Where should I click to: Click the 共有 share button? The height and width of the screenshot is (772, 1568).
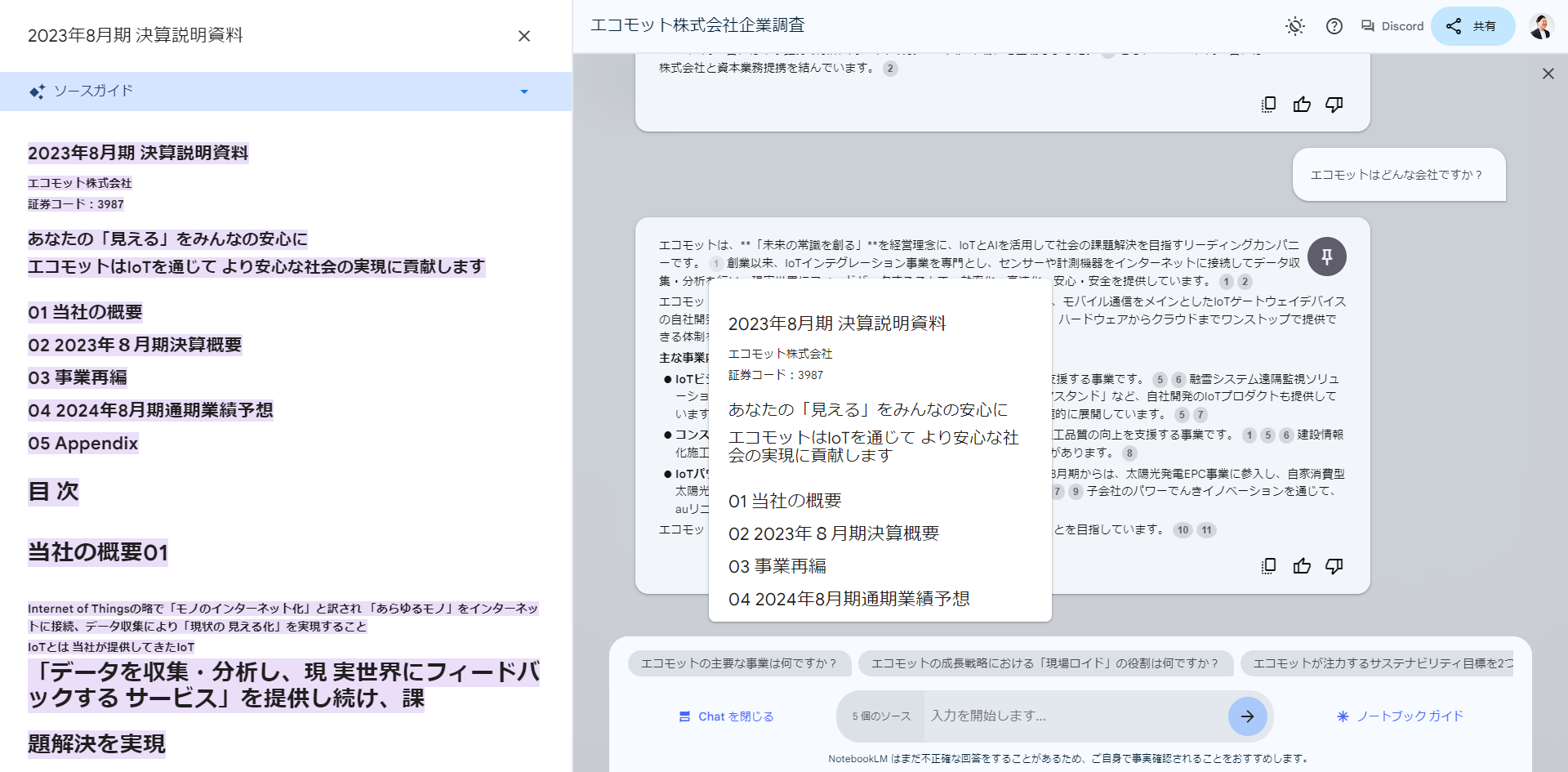coord(1472,26)
